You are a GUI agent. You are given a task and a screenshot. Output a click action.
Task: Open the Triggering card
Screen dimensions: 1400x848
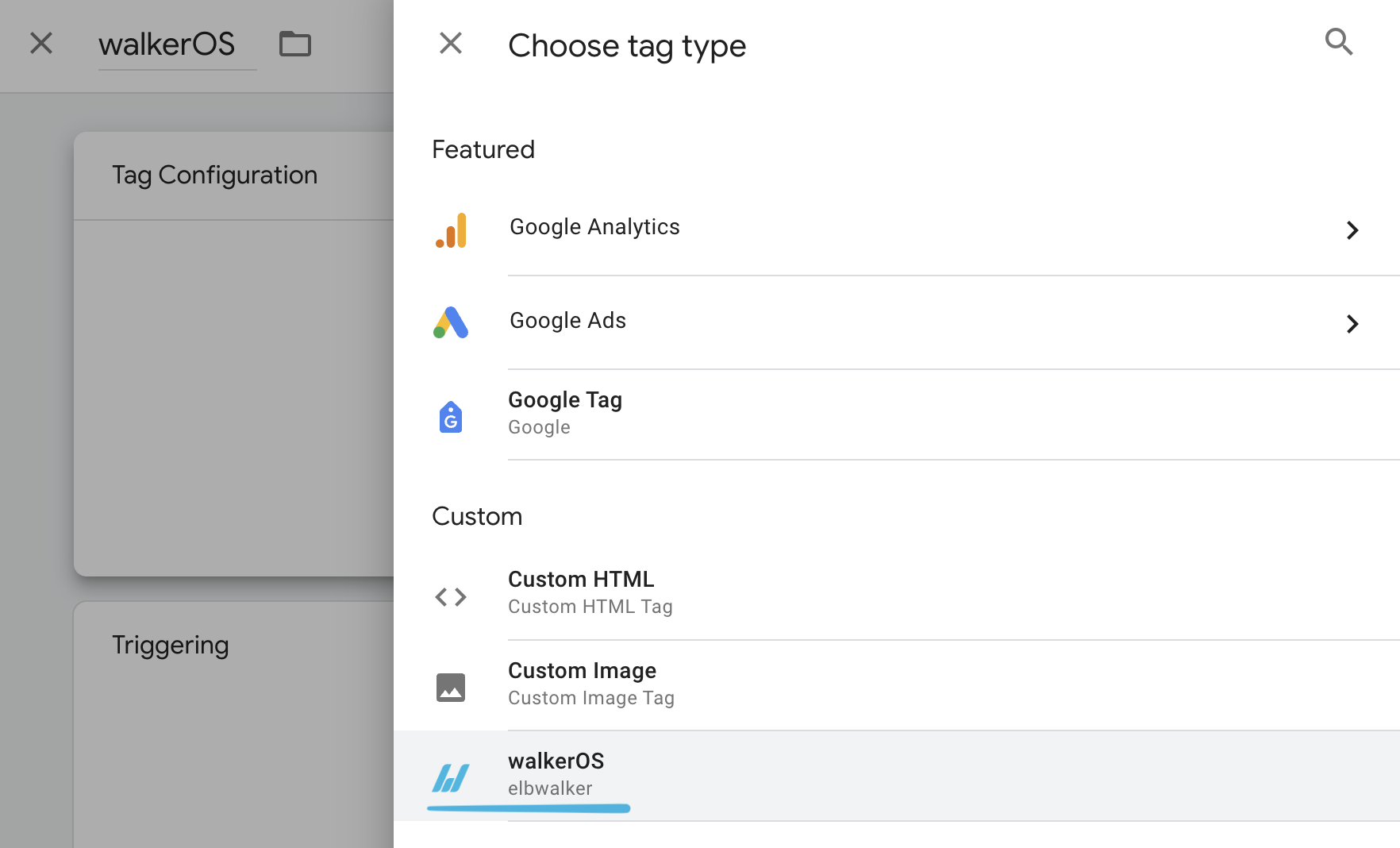pos(234,725)
